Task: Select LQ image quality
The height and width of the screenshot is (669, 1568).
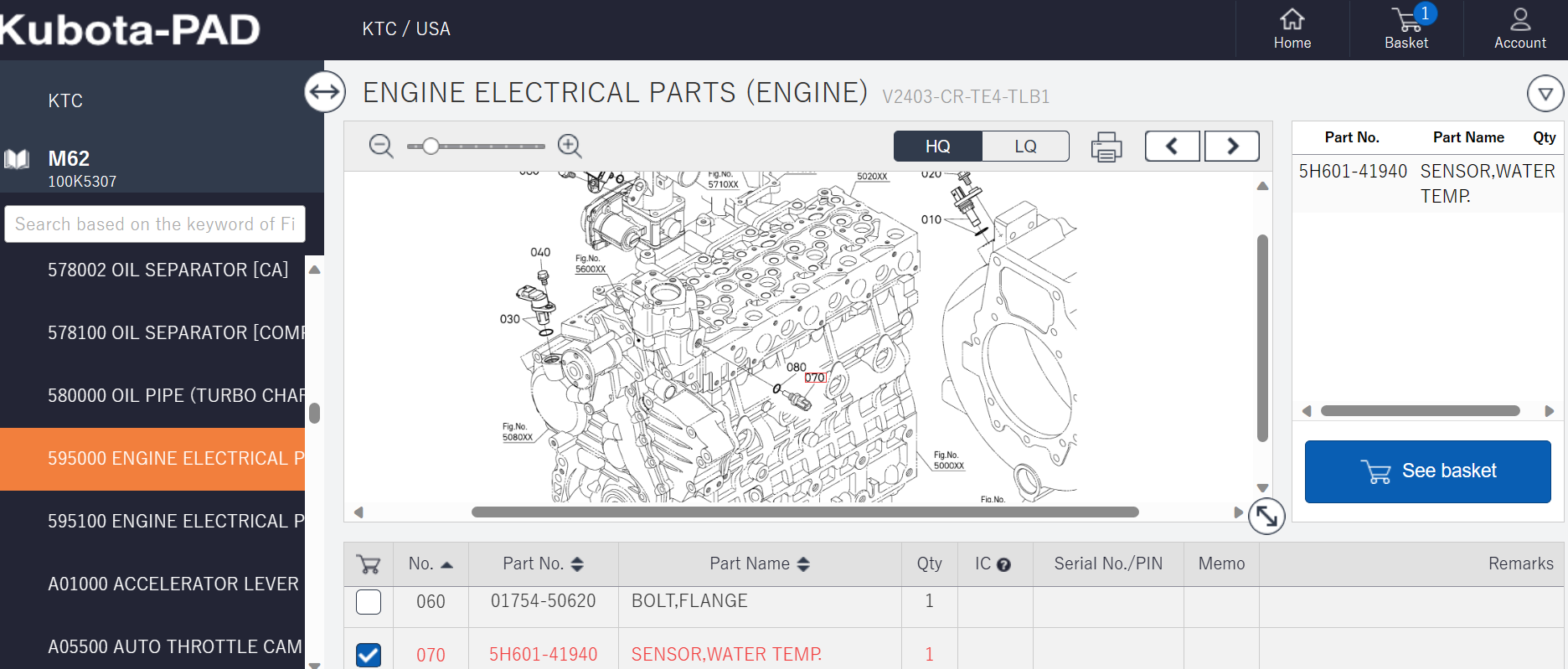Action: coord(1025,147)
